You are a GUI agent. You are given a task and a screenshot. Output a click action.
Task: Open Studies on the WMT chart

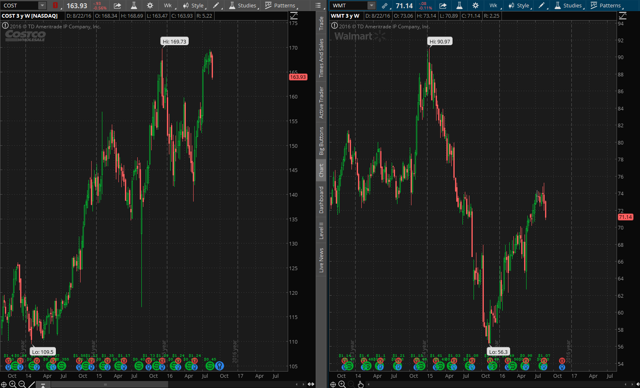[568, 5]
